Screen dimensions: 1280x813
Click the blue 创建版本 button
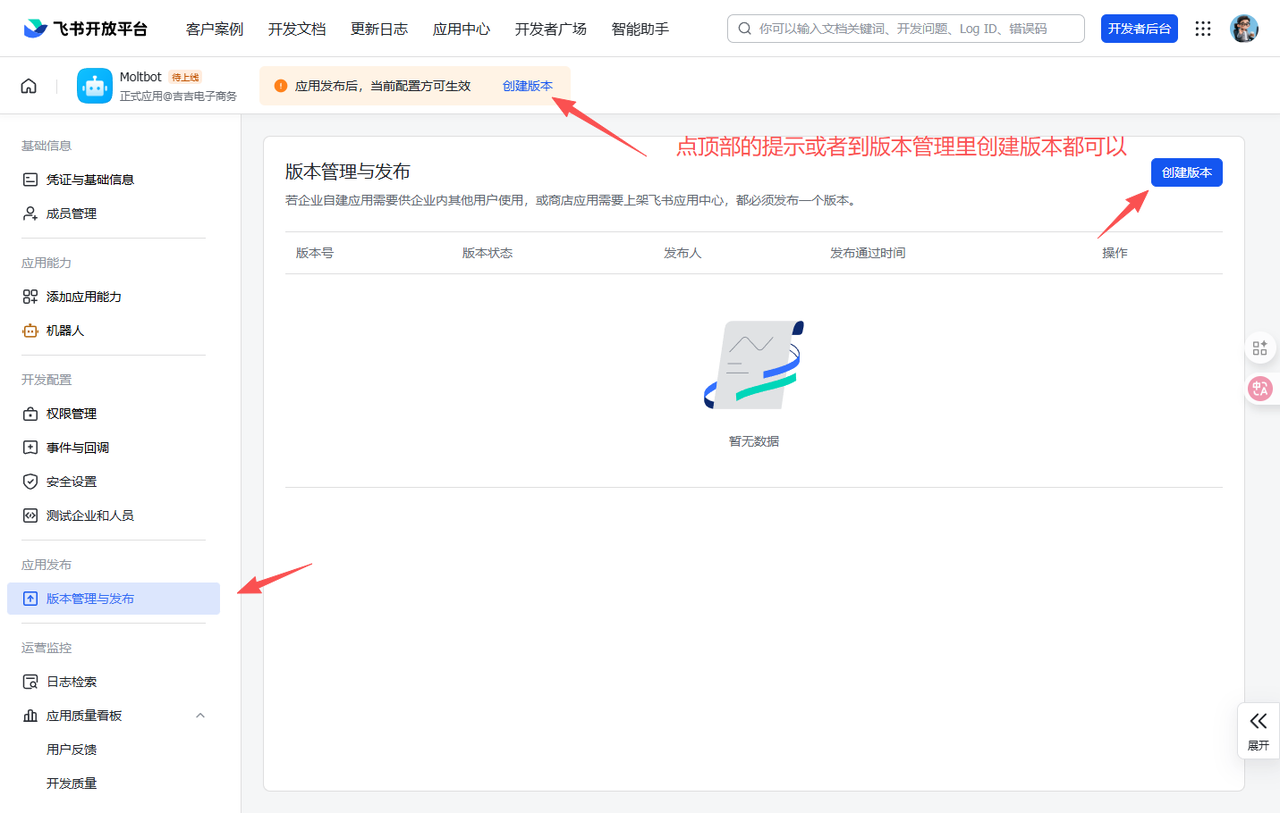pos(1186,172)
